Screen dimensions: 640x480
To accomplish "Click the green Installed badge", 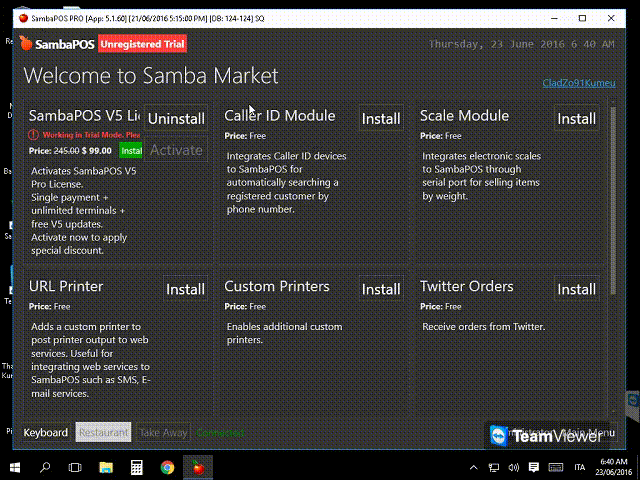I will tap(131, 151).
